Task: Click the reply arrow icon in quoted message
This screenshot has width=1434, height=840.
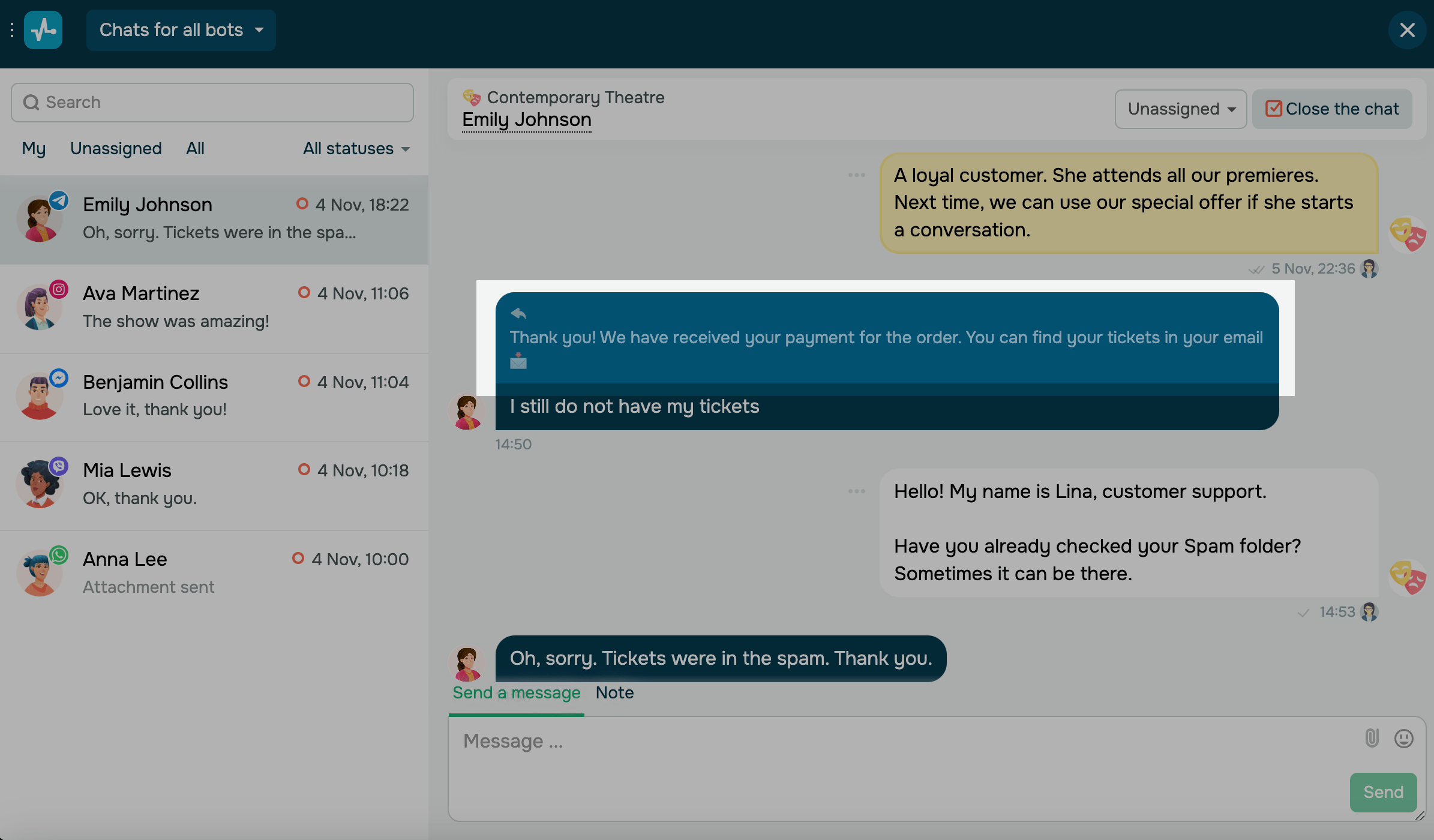Action: 518,313
